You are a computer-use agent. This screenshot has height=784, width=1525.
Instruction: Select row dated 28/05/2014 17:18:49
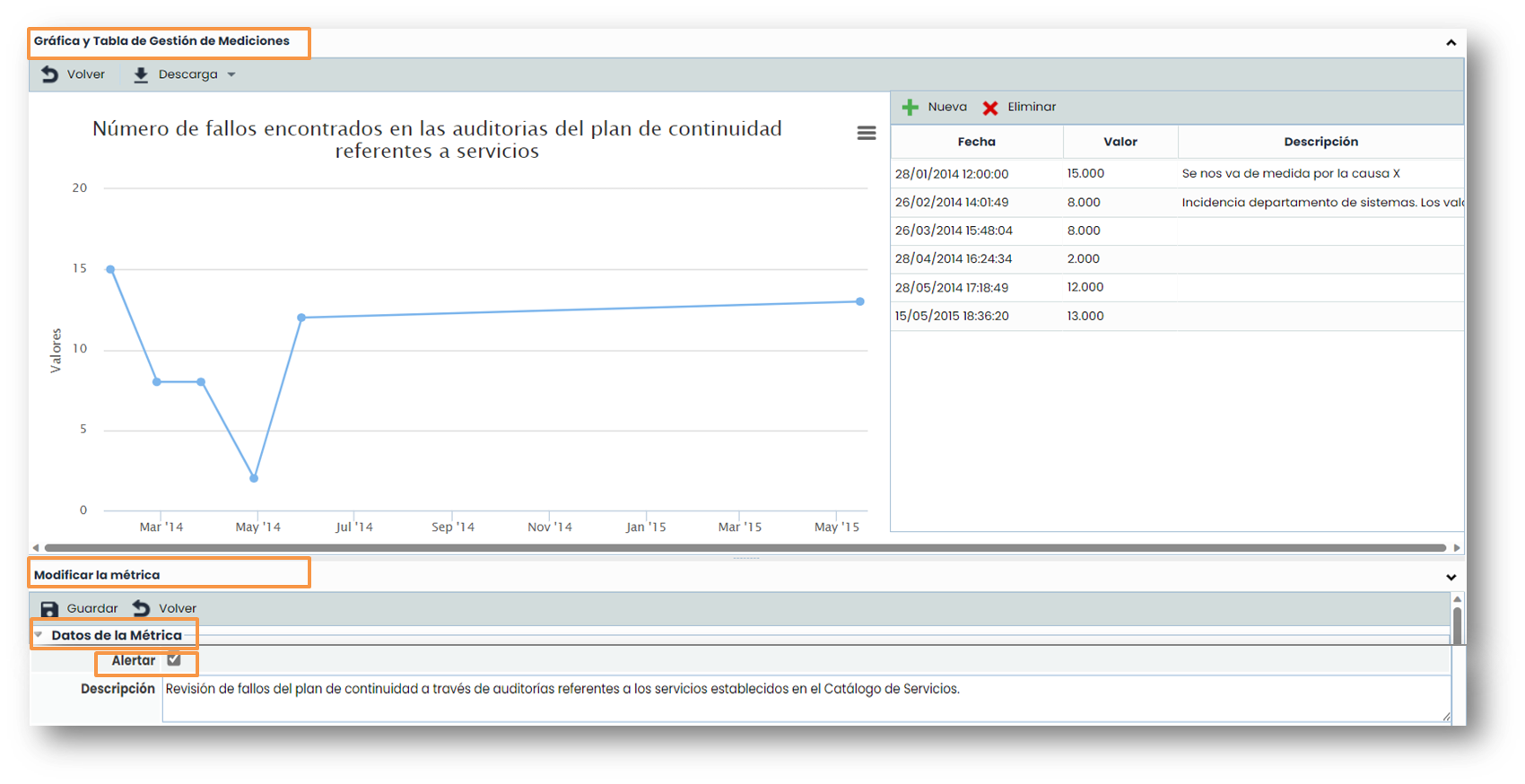click(1177, 287)
